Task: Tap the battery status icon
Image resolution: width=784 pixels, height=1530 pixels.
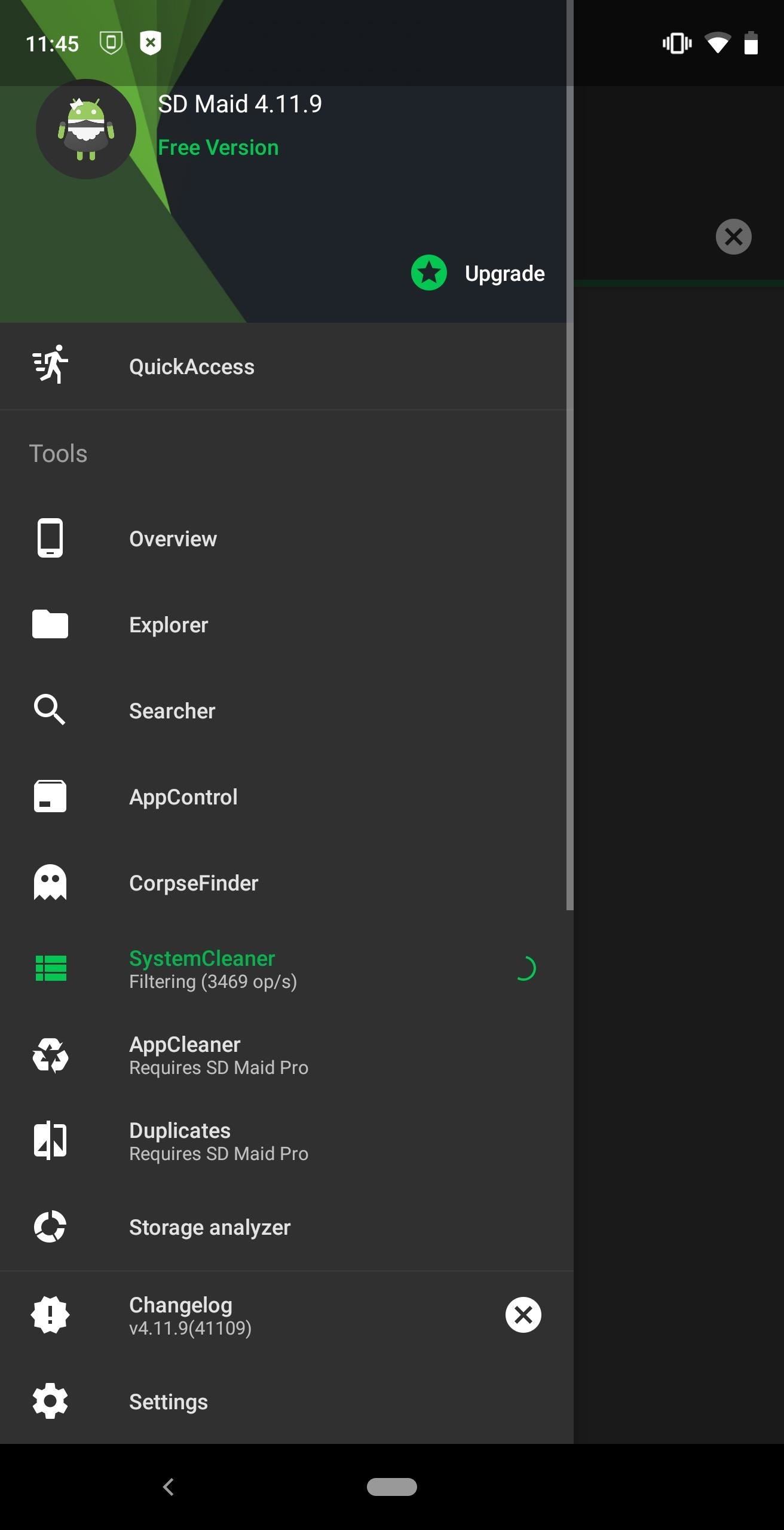Action: [x=751, y=43]
